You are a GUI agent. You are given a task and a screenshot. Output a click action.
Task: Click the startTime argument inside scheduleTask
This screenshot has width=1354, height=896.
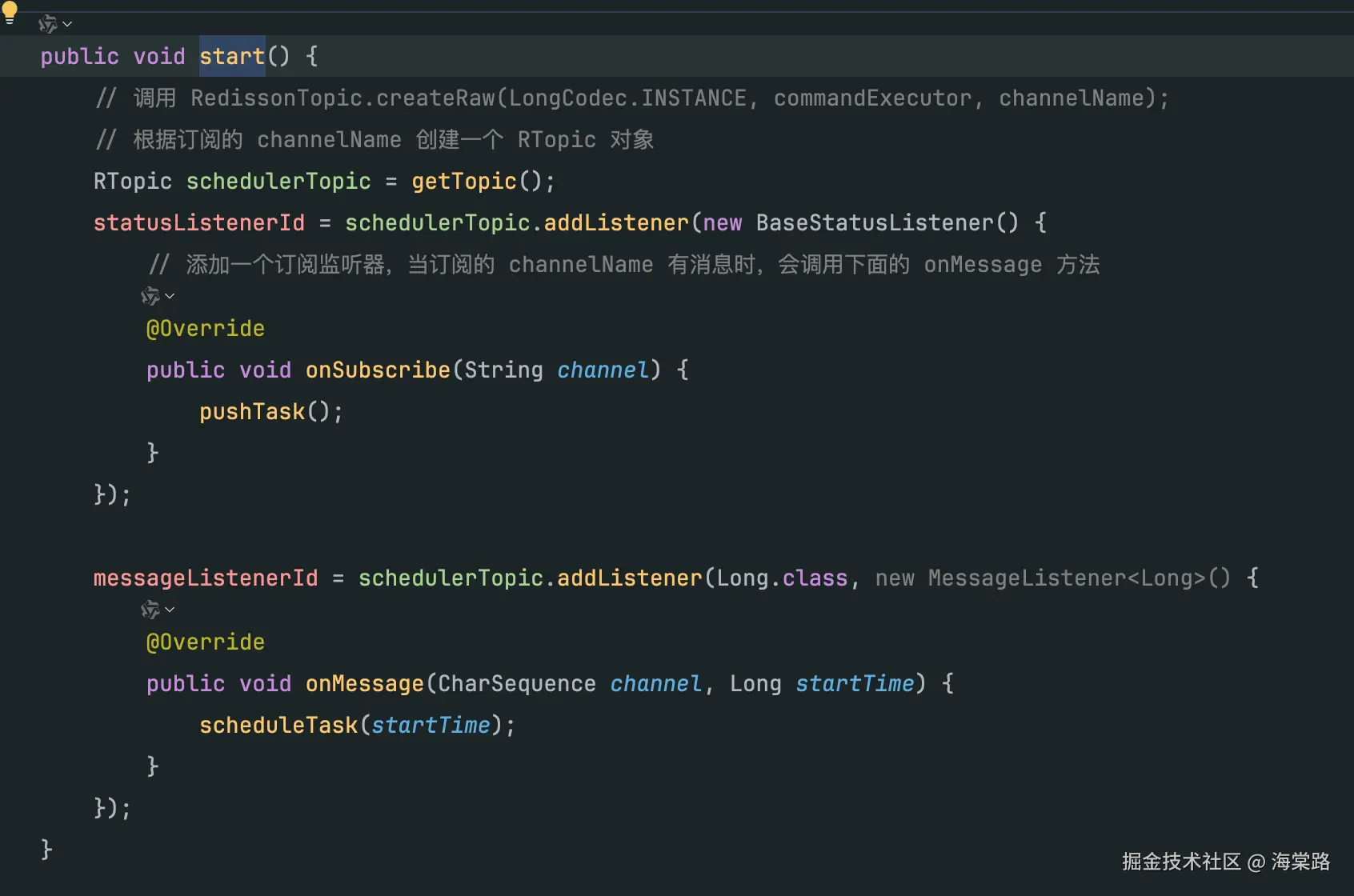click(x=431, y=726)
